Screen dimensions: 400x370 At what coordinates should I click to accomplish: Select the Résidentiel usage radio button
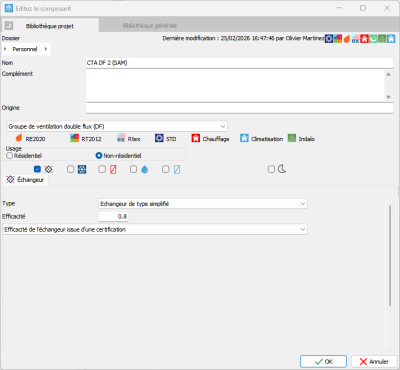[9, 156]
